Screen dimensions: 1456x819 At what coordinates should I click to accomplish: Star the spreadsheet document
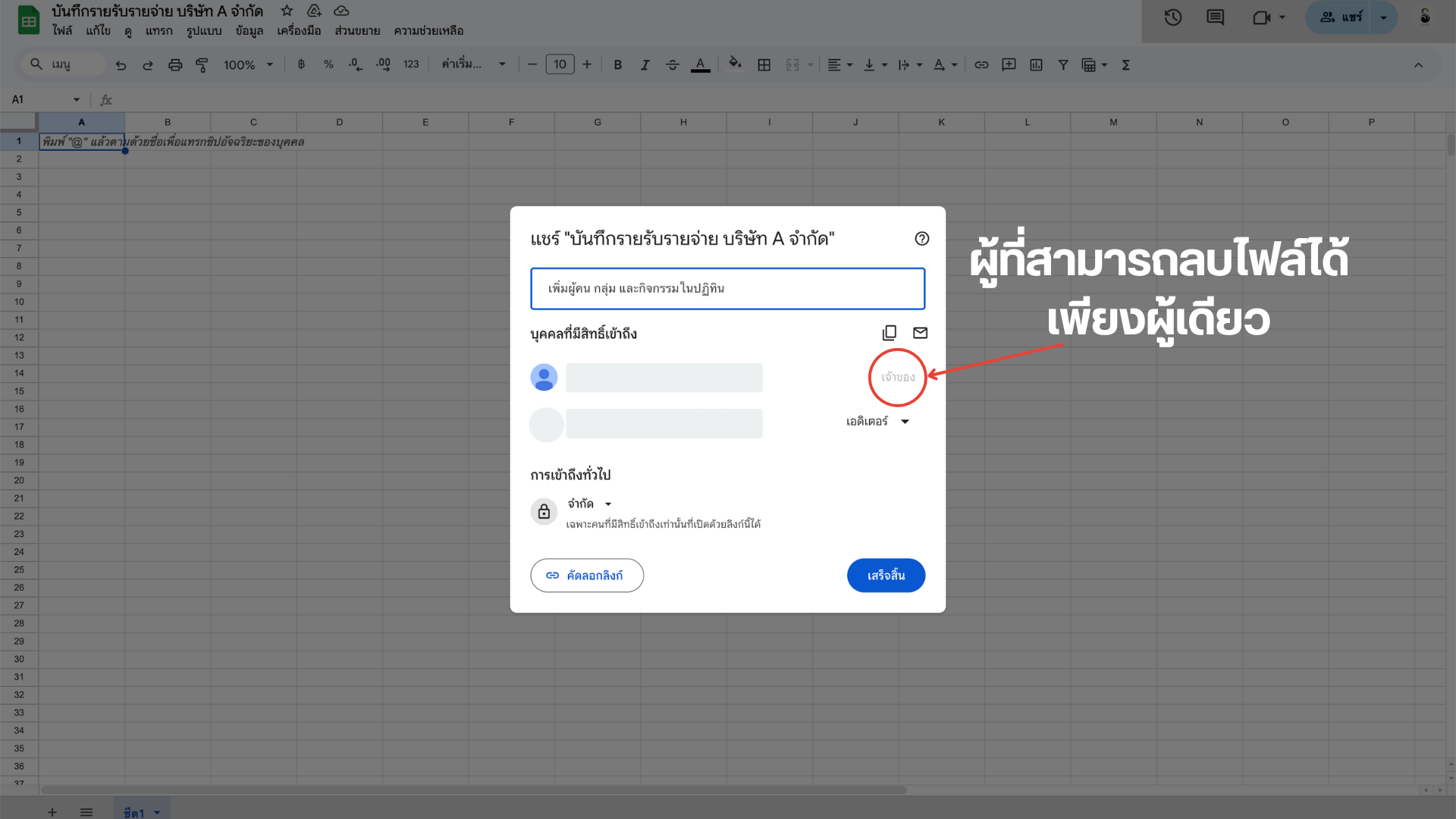pos(287,11)
